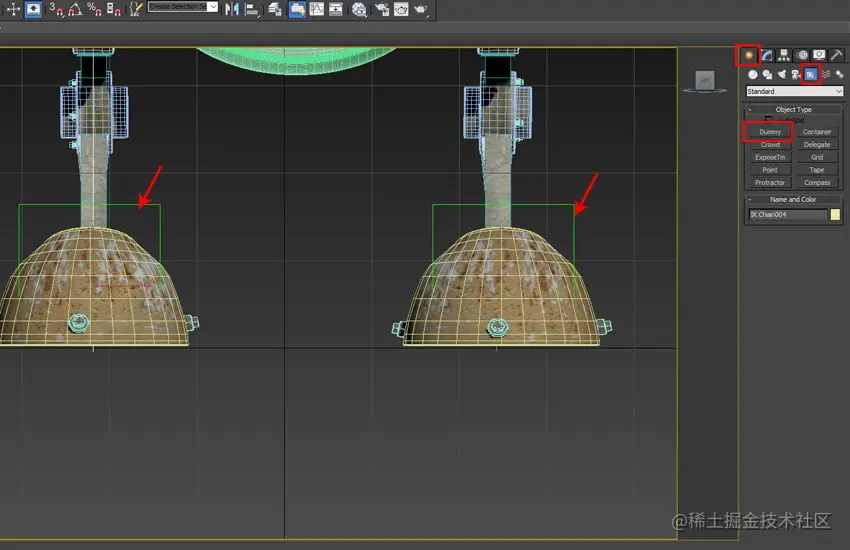Viewport: 850px width, 550px height.
Task: Toggle Spinner Snap in the toolbar
Action: click(x=113, y=9)
